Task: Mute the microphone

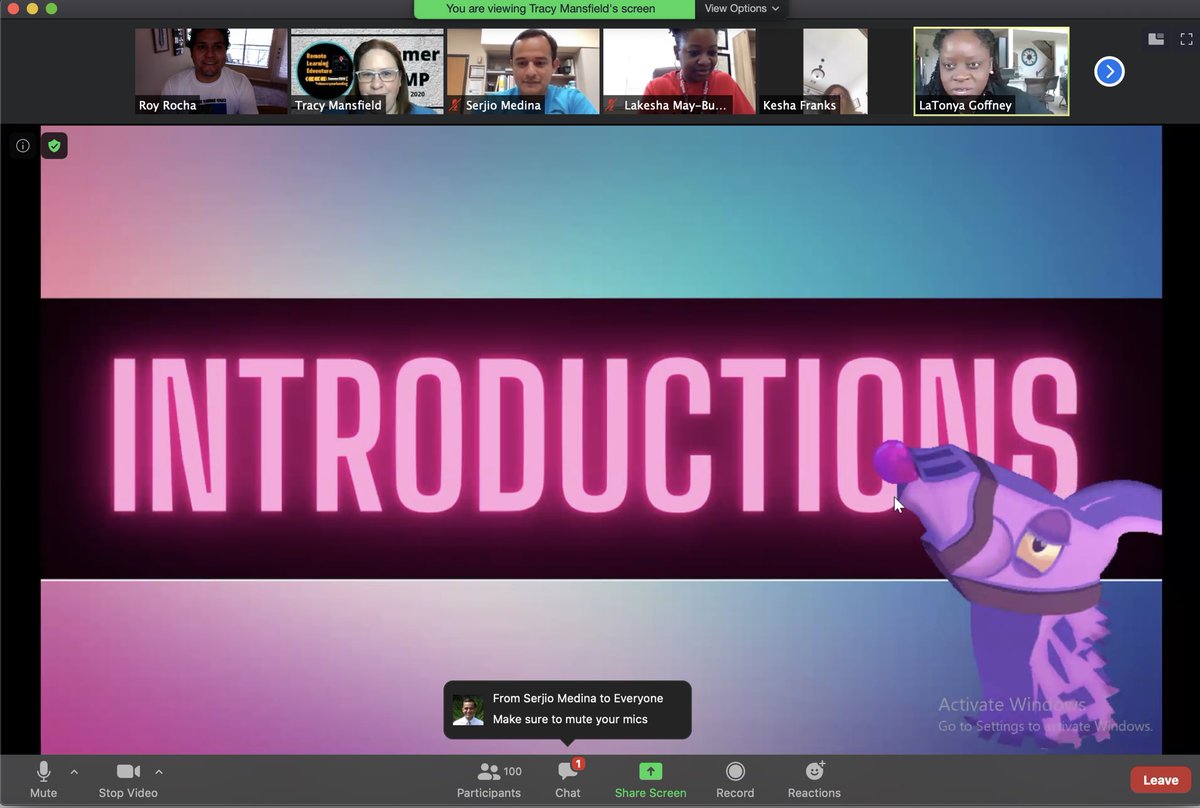Action: 43,779
